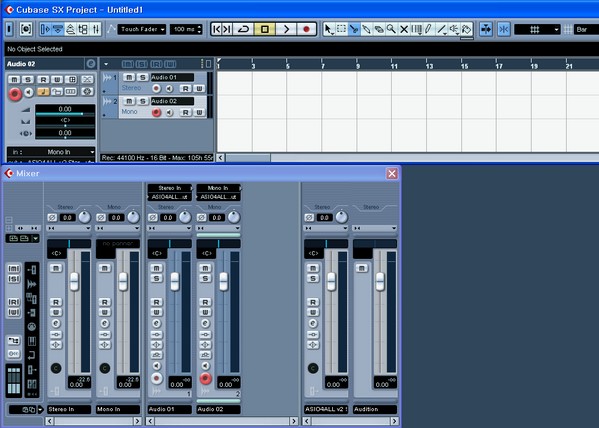Viewport: 599px width, 428px height.
Task: Click the Inspector pan value slider
Action: (65, 122)
